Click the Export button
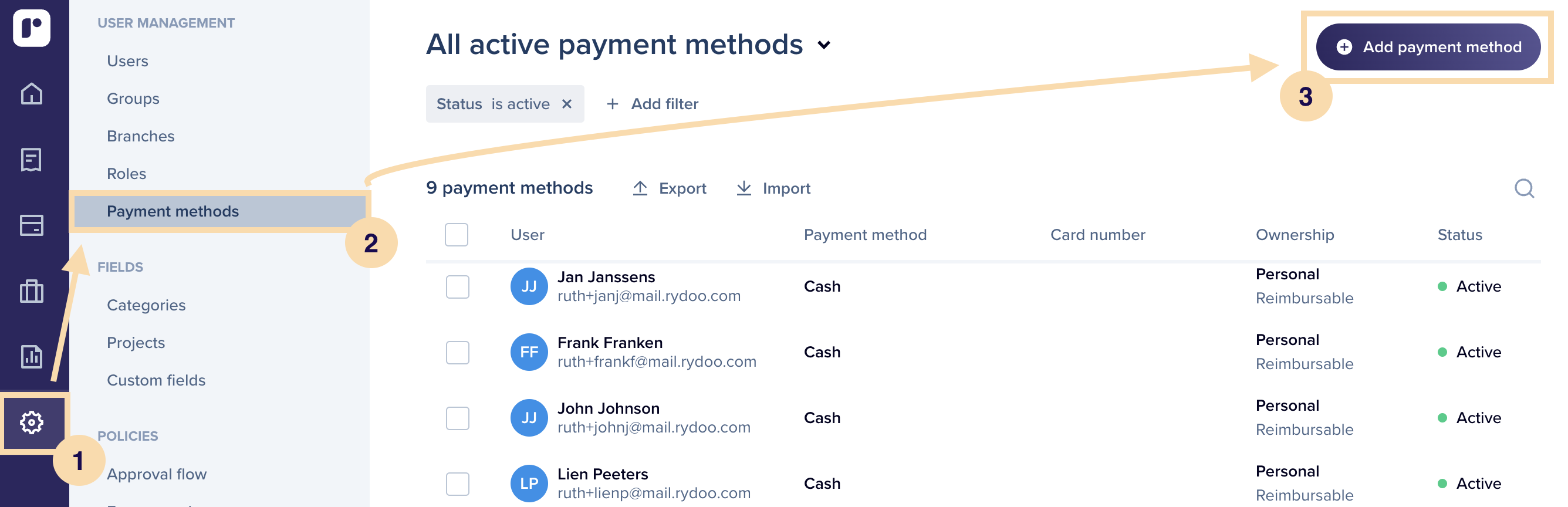 [x=670, y=189]
